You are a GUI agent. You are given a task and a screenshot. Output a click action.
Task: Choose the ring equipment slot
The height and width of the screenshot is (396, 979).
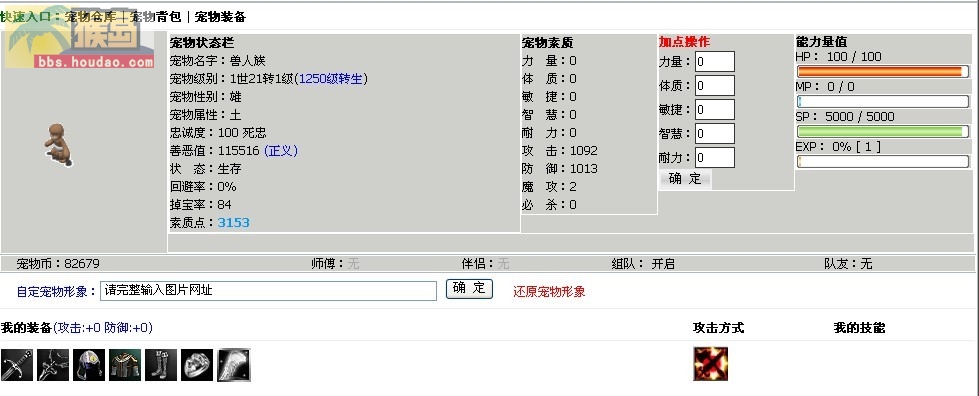(197, 365)
